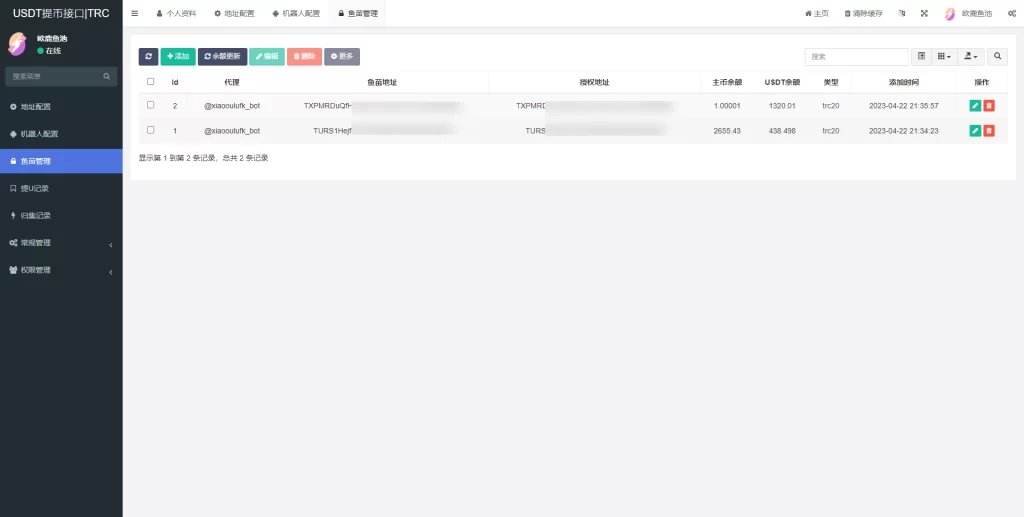Viewport: 1024px width, 517px height.
Task: Open 归集记录 in the sidebar
Action: [x=61, y=215]
